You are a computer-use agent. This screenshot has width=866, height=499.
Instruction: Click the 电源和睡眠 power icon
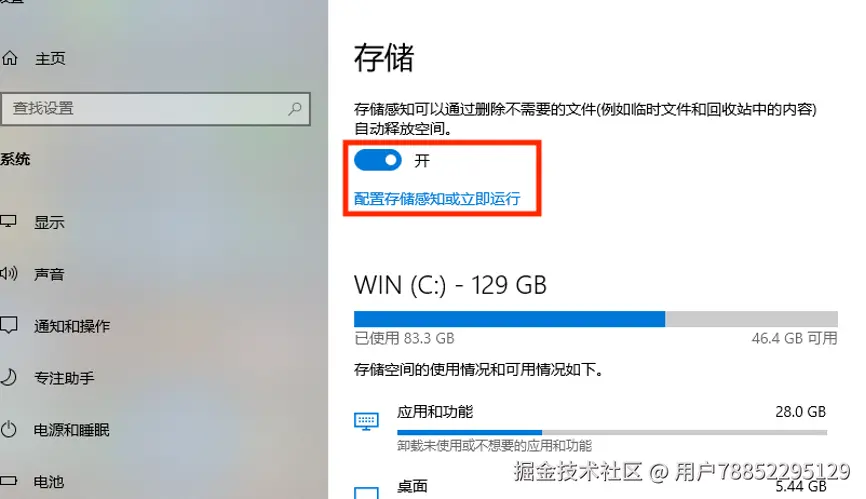coord(8,429)
